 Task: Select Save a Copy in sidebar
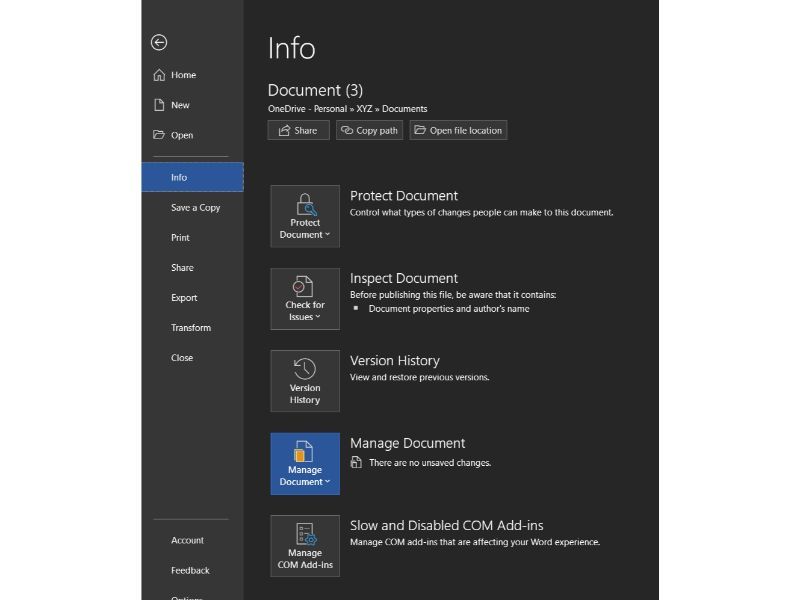click(195, 208)
